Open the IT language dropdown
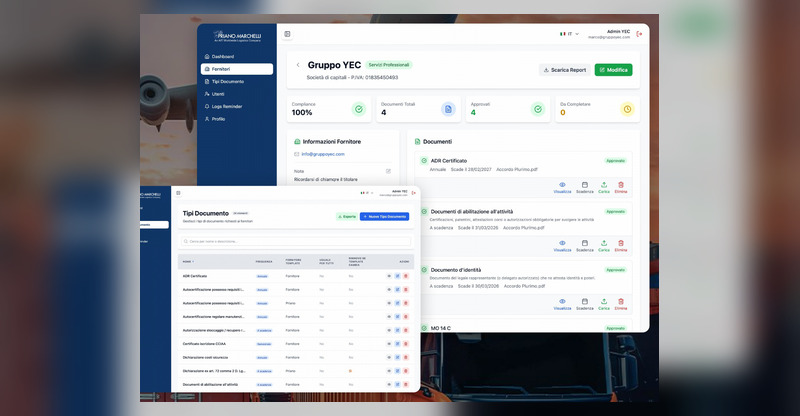The width and height of the screenshot is (800, 416). [x=569, y=34]
